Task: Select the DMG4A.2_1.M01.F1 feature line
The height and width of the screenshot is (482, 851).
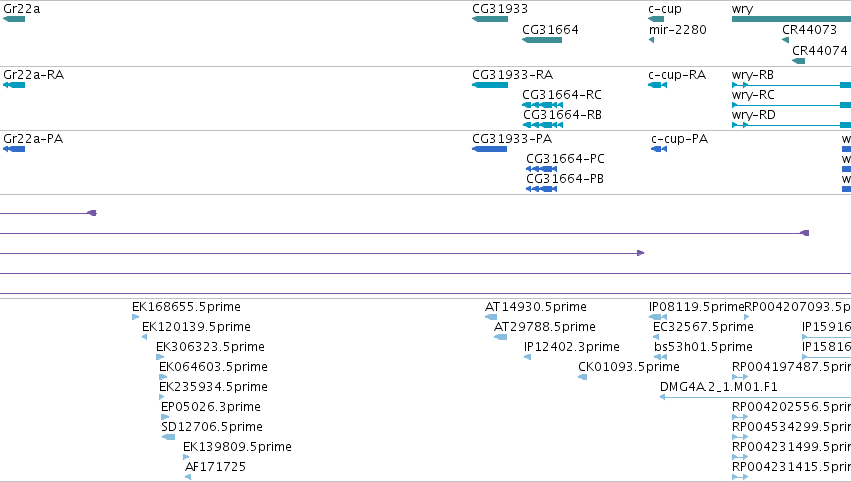Action: coord(755,397)
